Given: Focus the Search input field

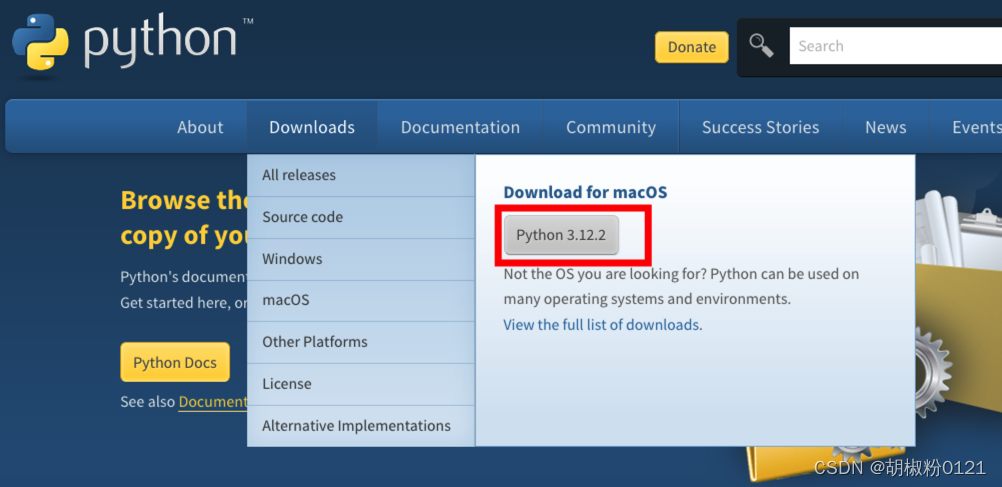Looking at the screenshot, I should click(x=895, y=46).
